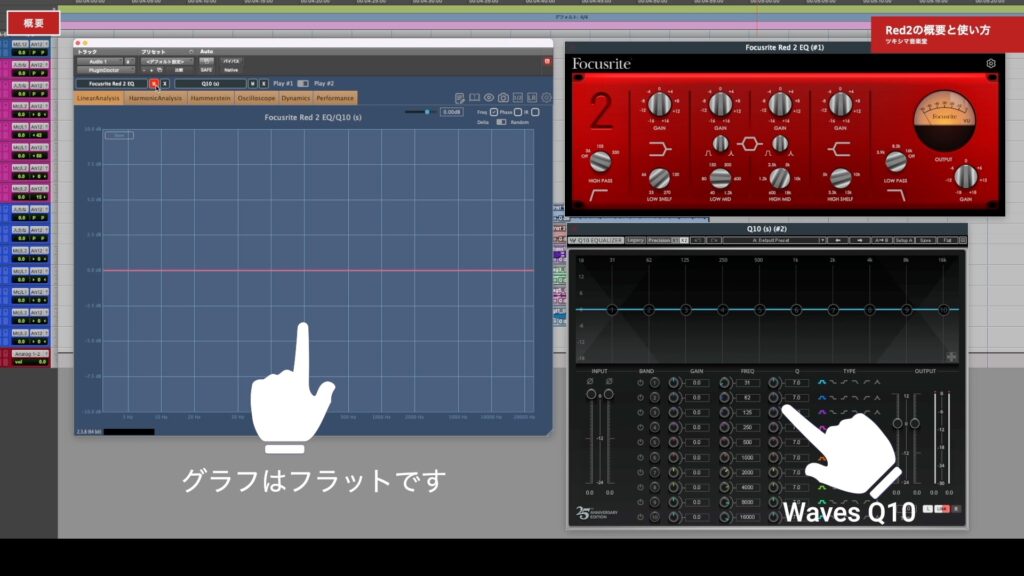Click Q10 band 1 frequency value field
Screen dimensions: 1024x576
tap(747, 383)
